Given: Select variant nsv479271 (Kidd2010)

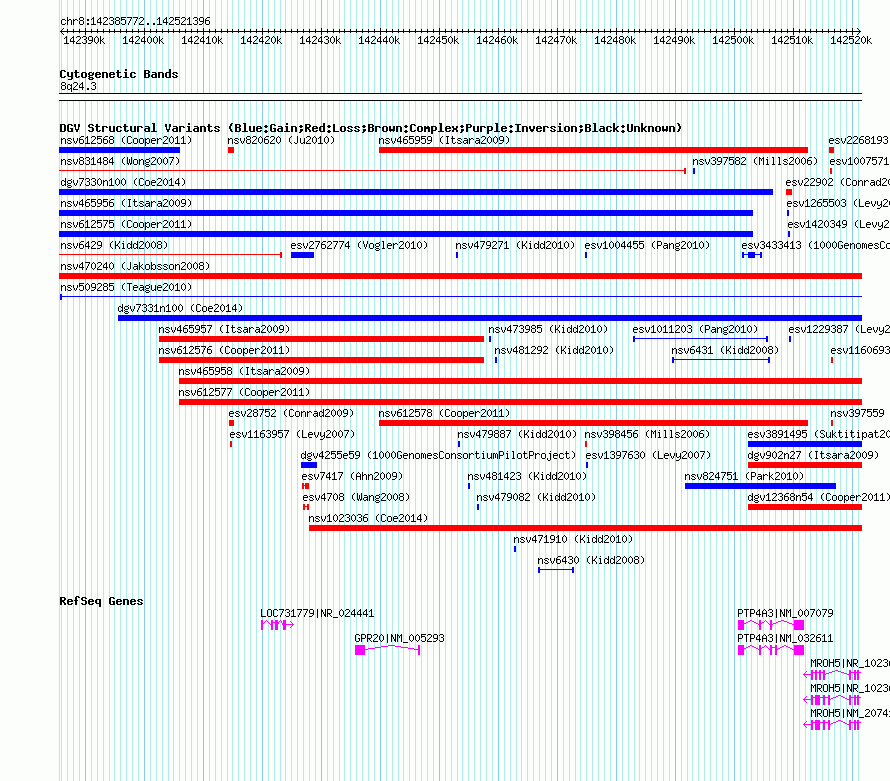Looking at the screenshot, I should coord(515,245).
